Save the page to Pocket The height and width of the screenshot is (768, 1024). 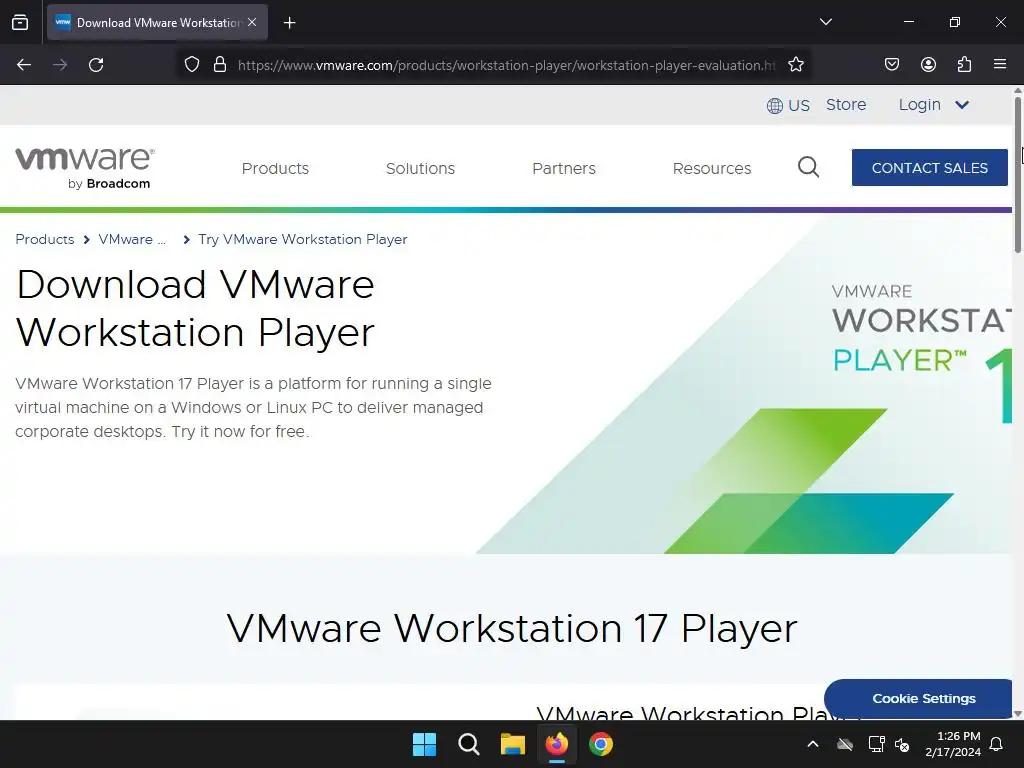[891, 65]
